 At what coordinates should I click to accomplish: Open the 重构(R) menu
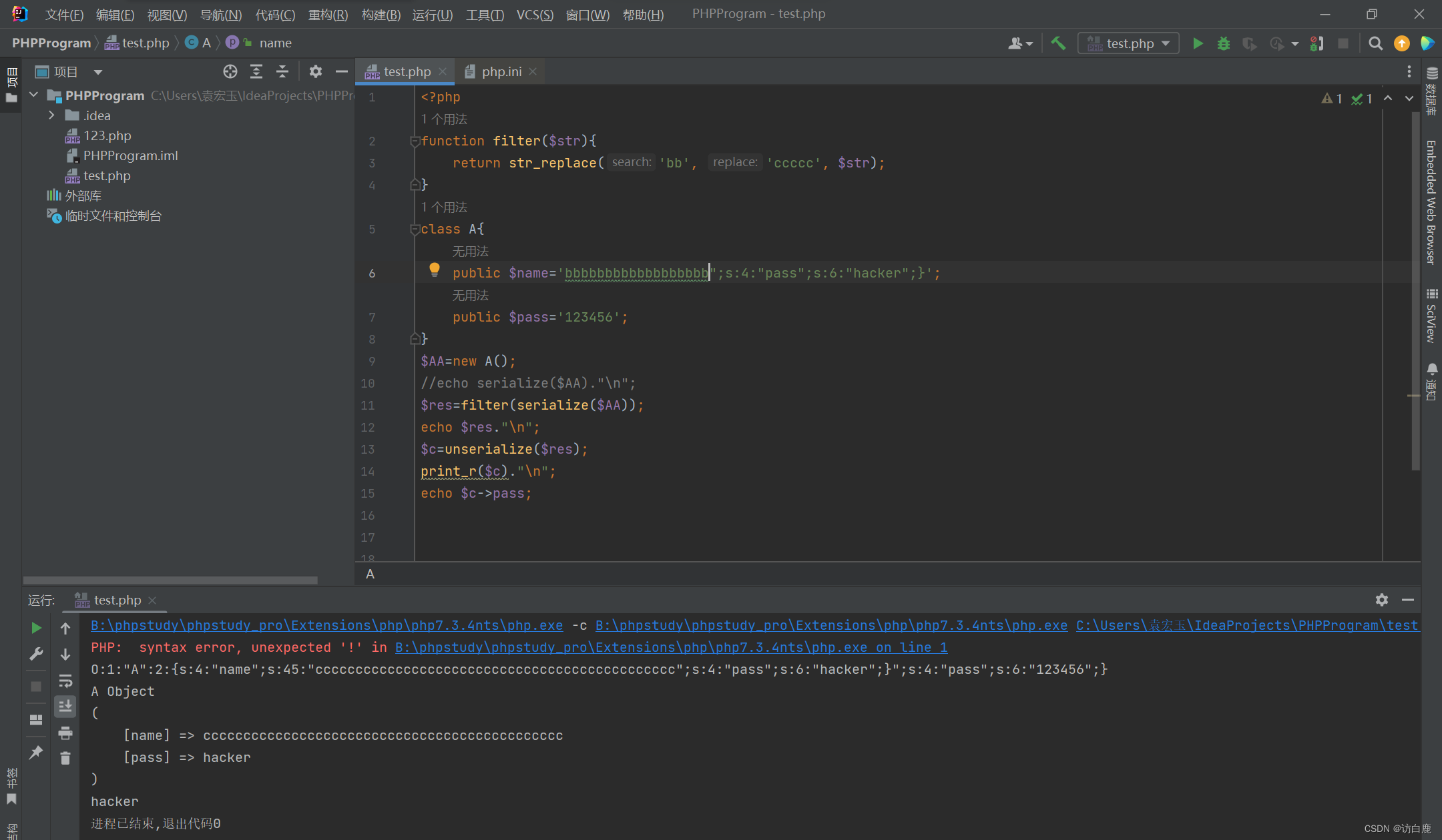coord(328,14)
